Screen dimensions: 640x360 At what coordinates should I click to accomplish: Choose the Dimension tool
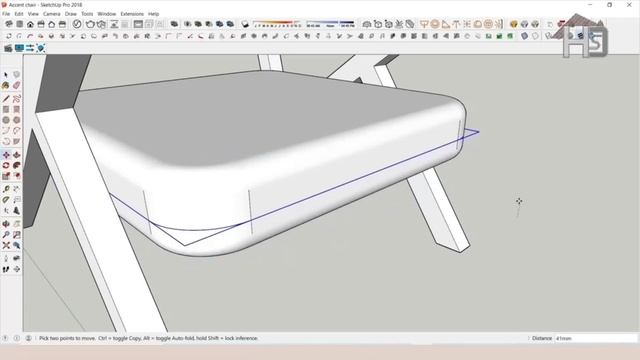[x=16, y=189]
